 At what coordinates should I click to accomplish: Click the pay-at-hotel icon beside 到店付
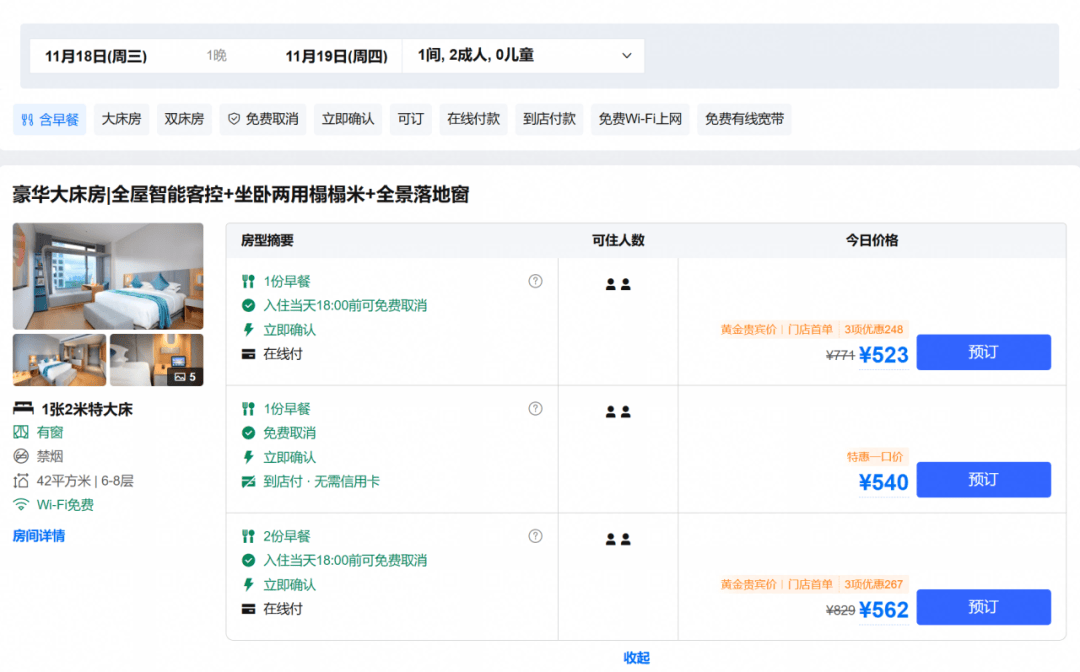click(x=249, y=482)
